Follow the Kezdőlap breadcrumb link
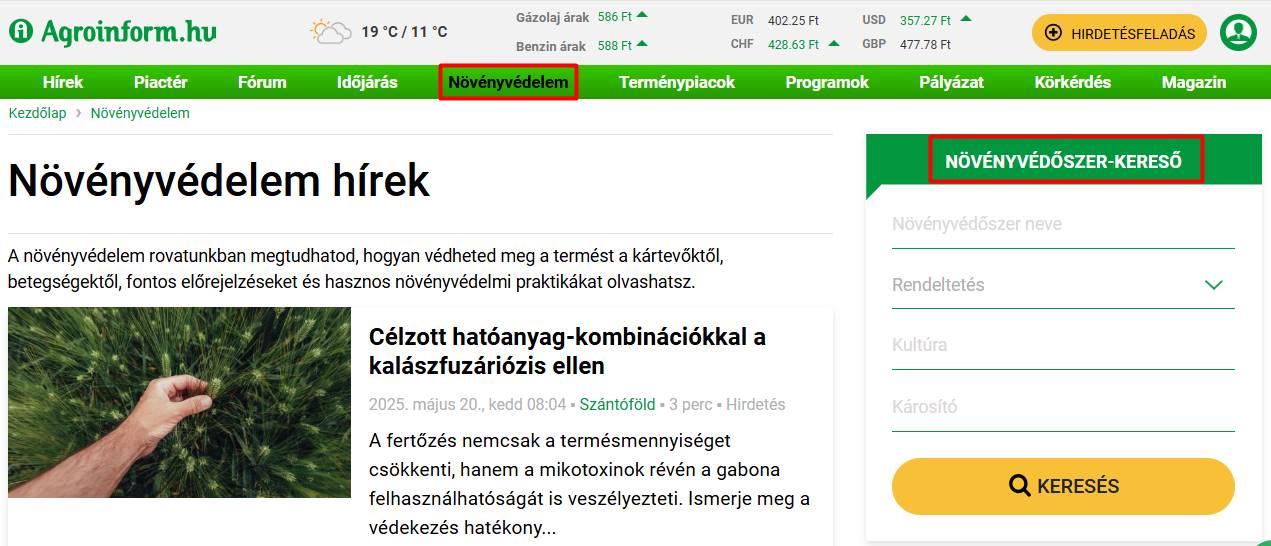Viewport: 1271px width, 546px height. (x=37, y=113)
